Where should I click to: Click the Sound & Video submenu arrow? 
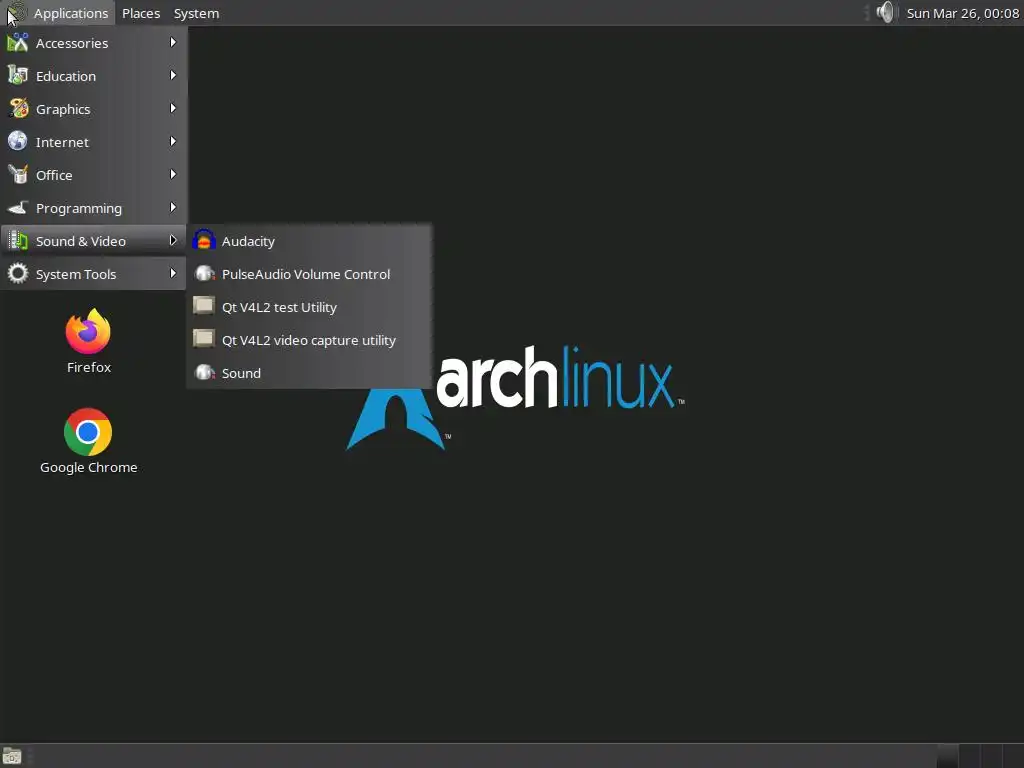[173, 240]
